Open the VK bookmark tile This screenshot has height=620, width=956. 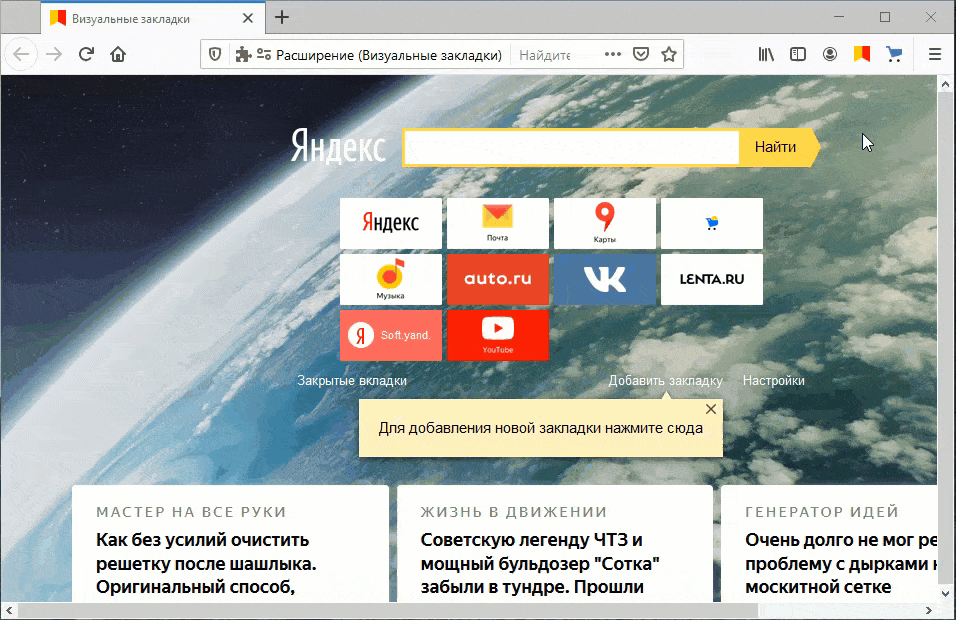tap(604, 279)
